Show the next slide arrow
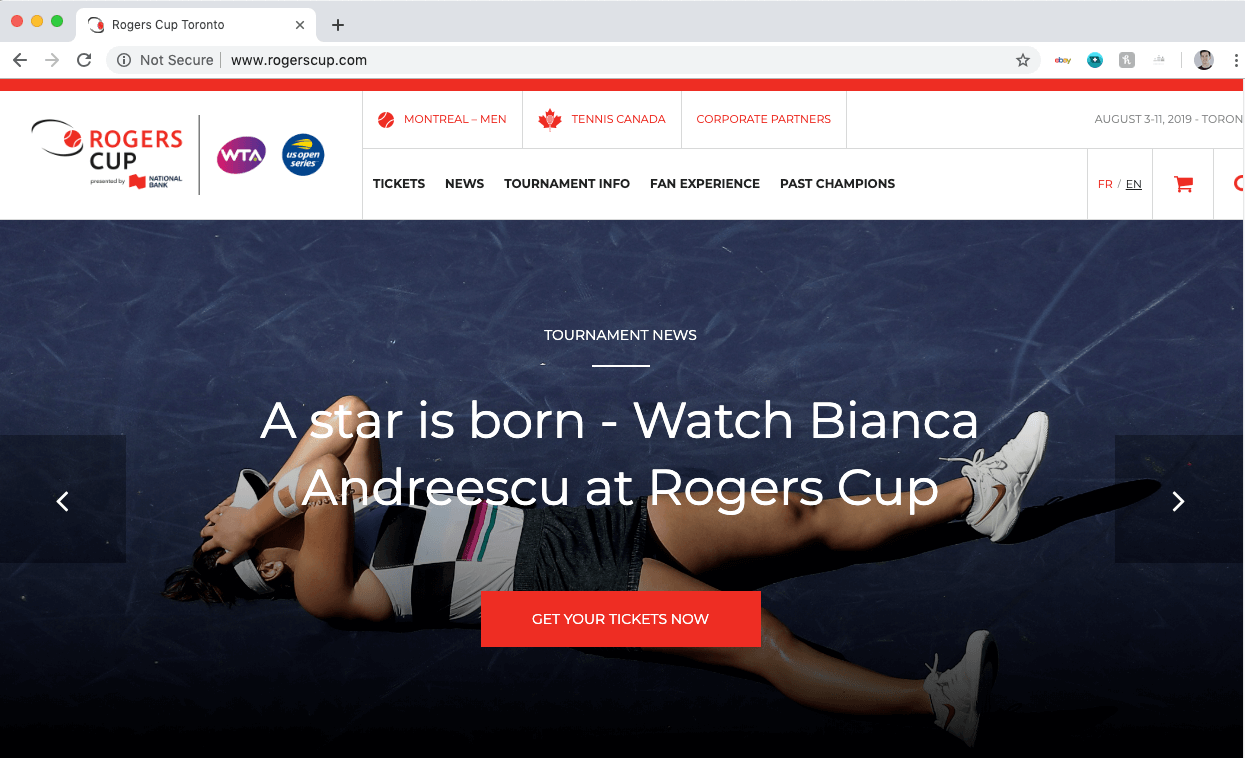This screenshot has width=1245, height=758. pos(1178,501)
